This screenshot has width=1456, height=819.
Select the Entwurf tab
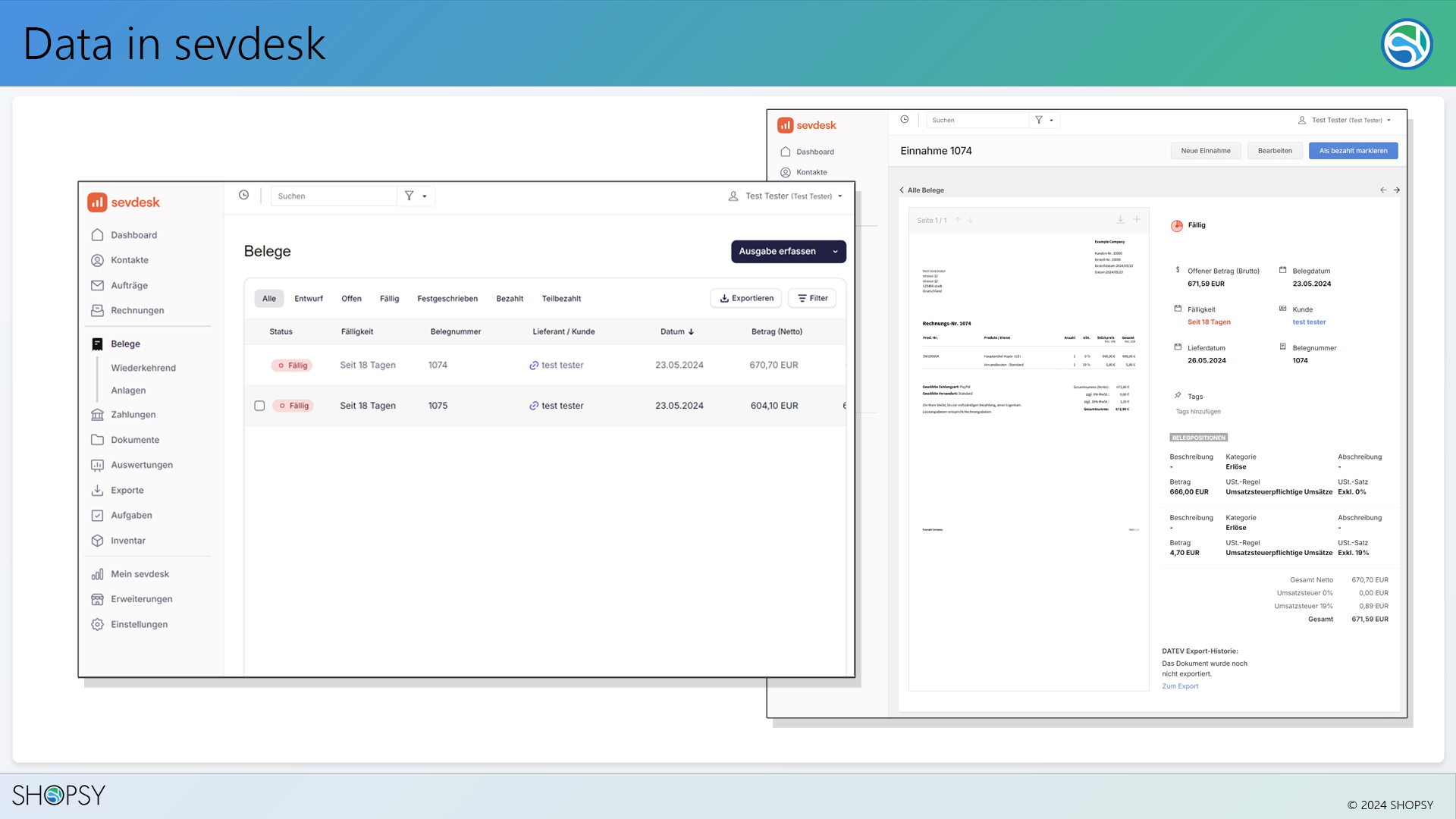point(309,299)
